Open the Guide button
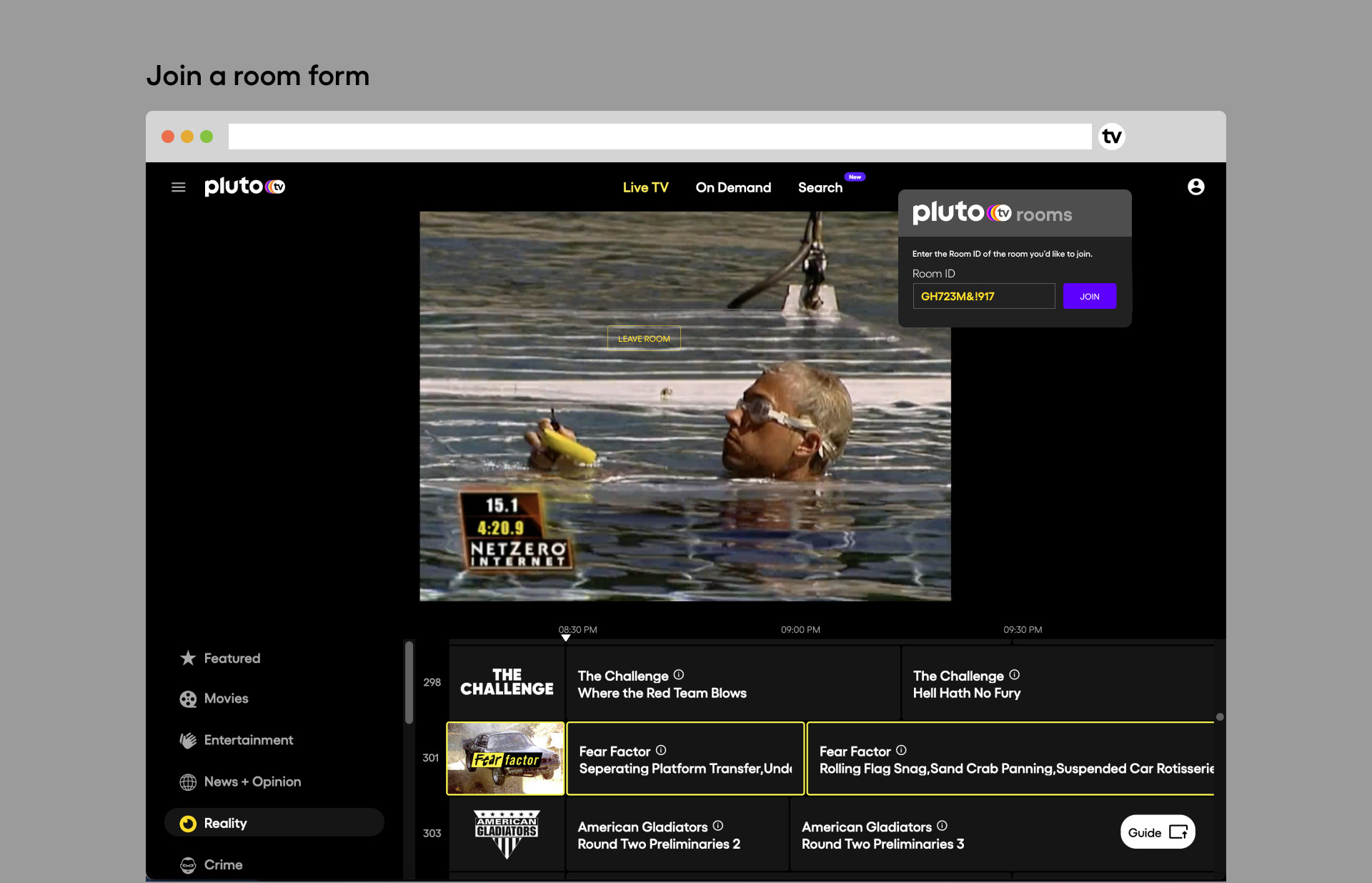The height and width of the screenshot is (883, 1372). (1157, 832)
